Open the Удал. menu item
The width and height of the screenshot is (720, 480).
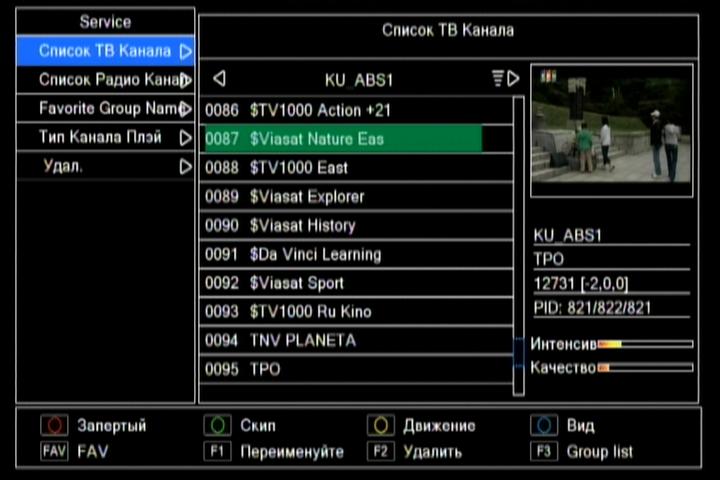tap(105, 166)
